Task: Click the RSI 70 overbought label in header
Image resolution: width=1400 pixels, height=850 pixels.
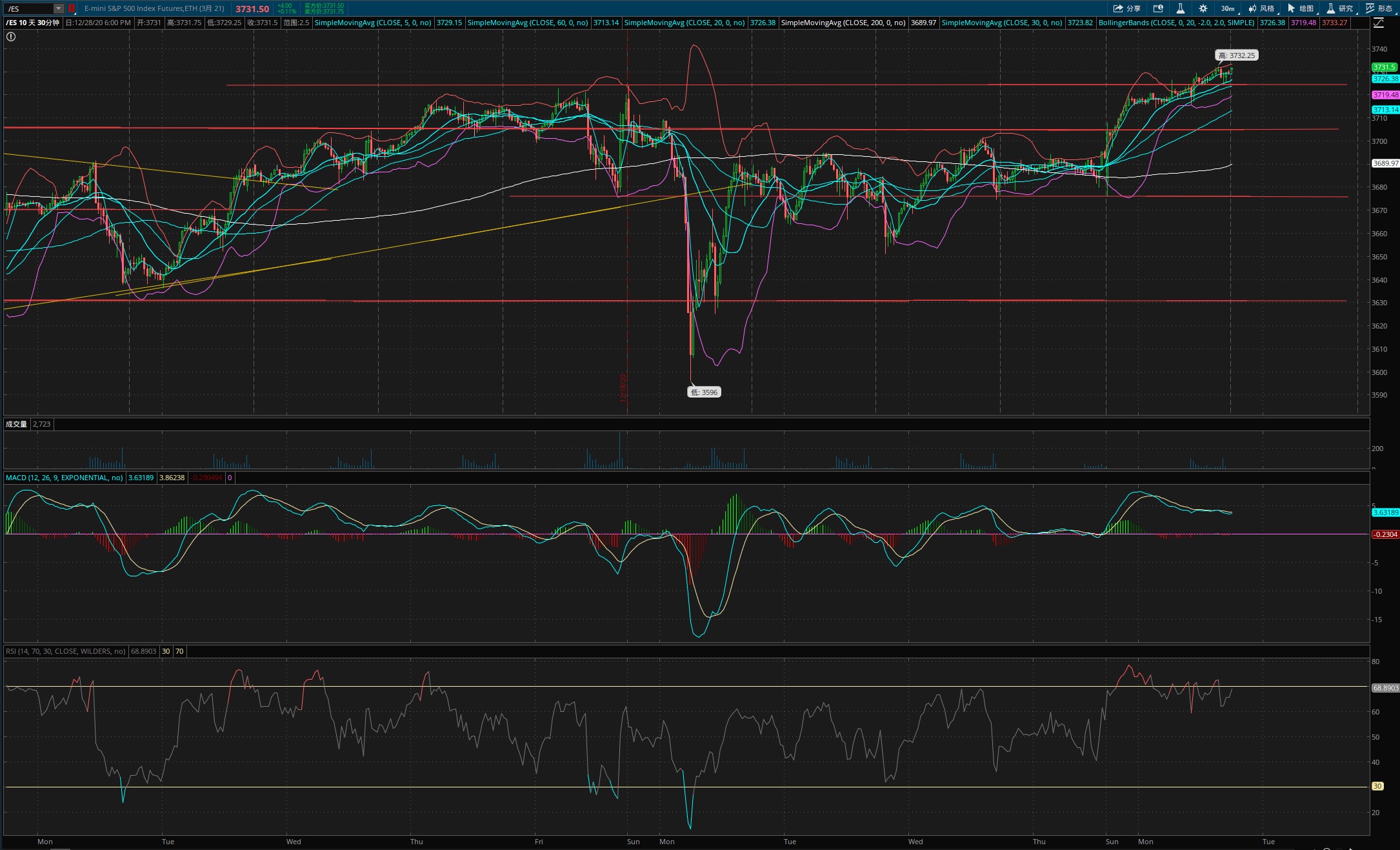Action: [179, 651]
